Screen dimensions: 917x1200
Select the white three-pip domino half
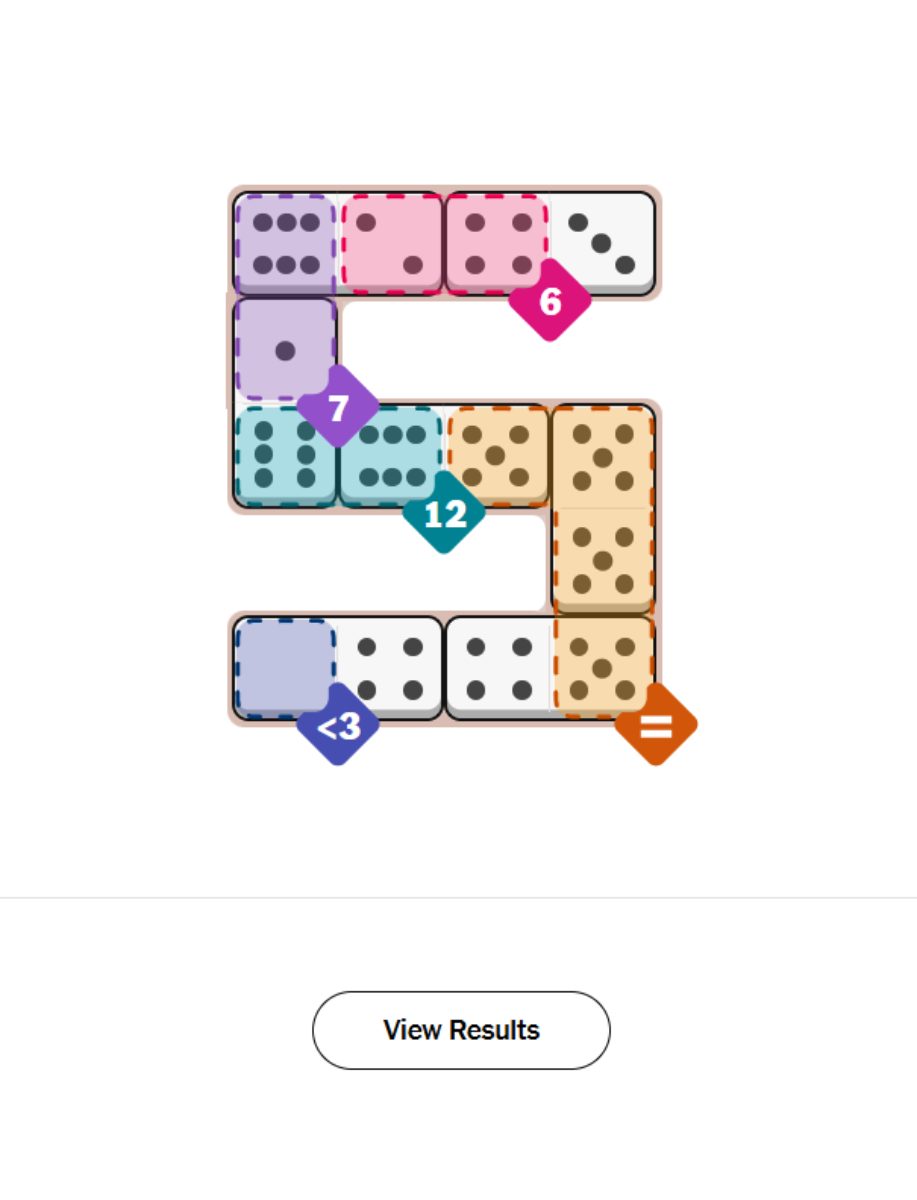pyautogui.click(x=602, y=243)
